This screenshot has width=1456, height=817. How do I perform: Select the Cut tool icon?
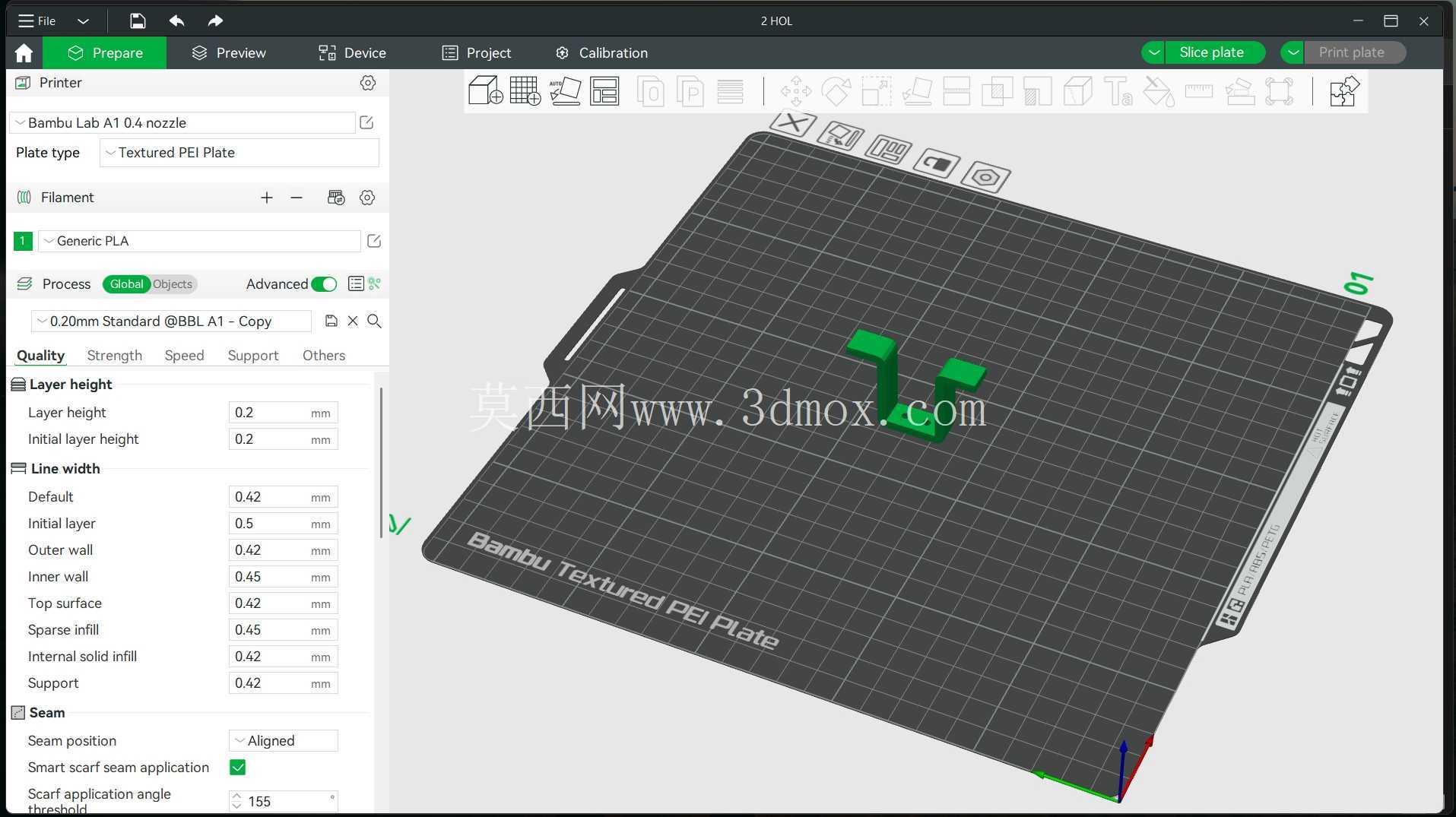[956, 91]
